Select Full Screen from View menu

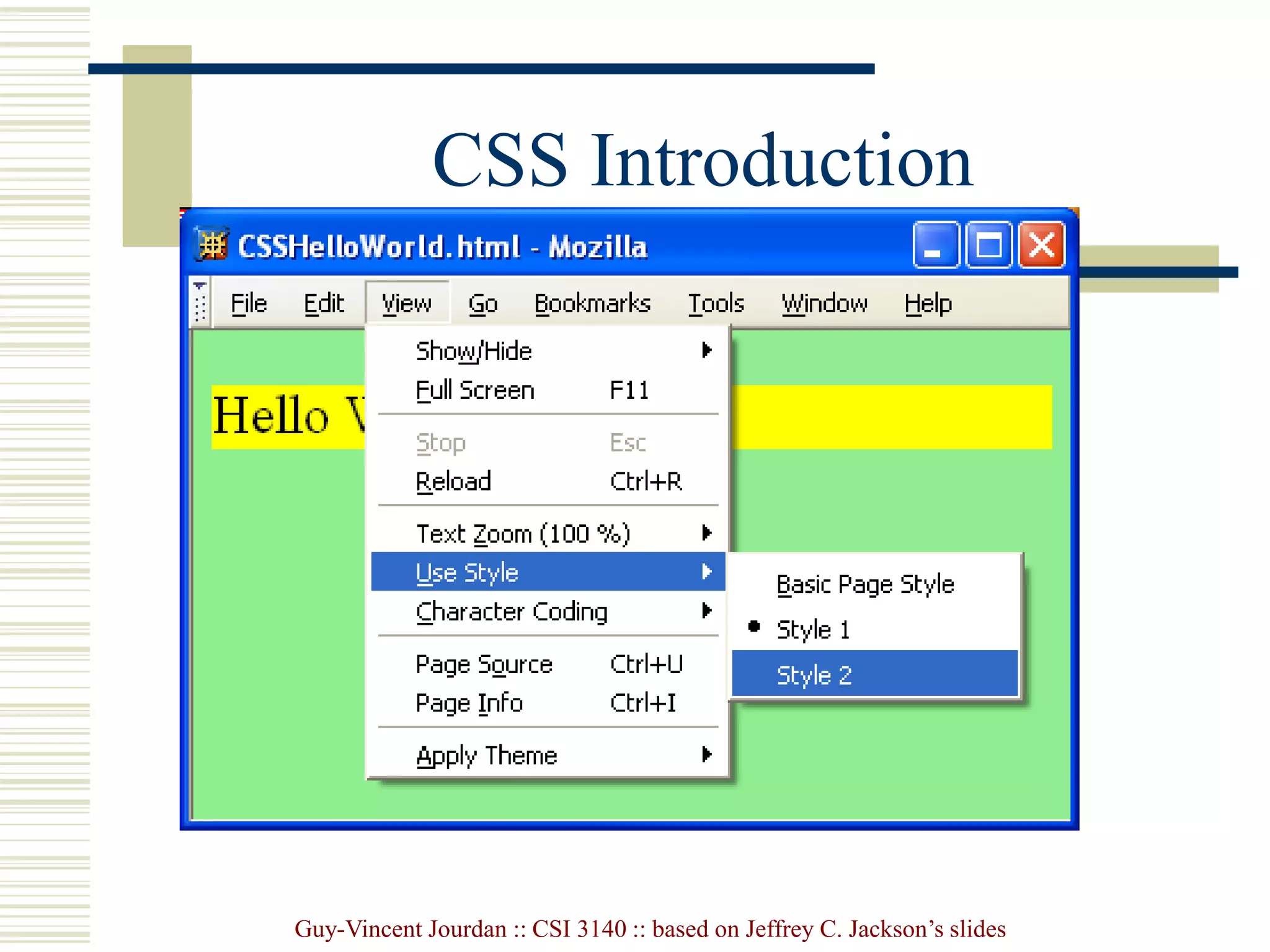475,390
